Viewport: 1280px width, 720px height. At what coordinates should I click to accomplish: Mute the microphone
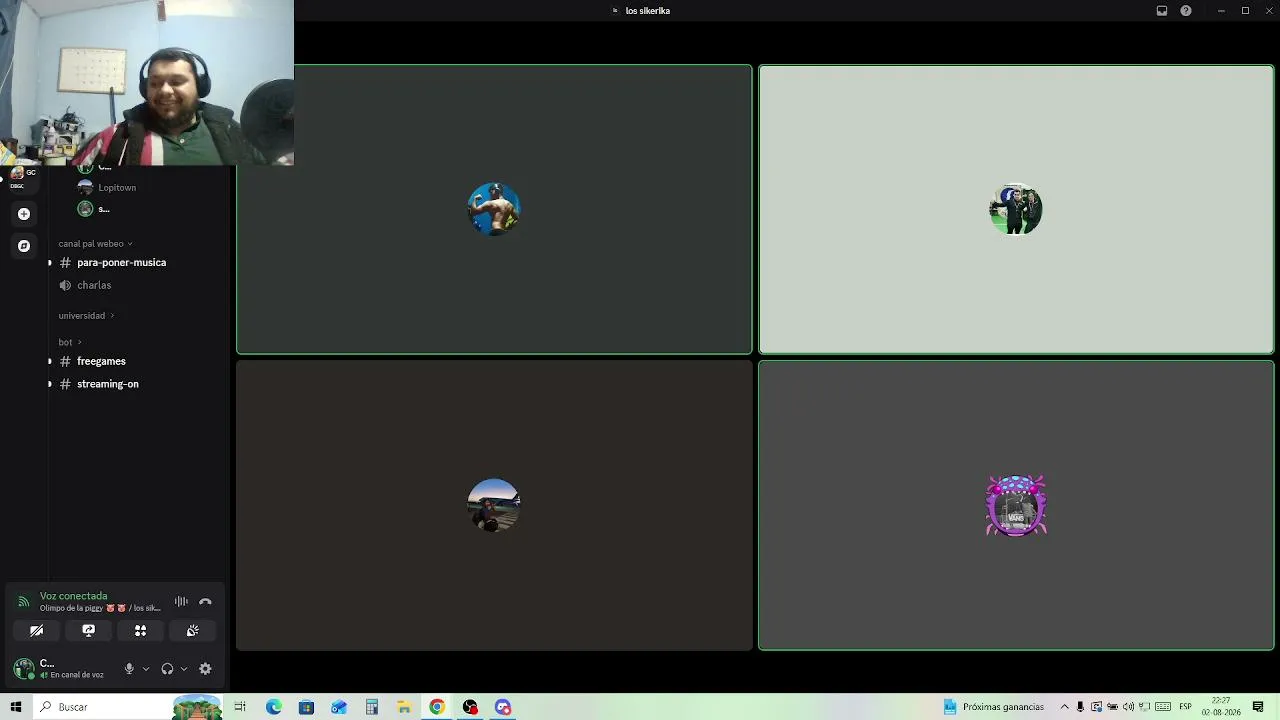(129, 669)
